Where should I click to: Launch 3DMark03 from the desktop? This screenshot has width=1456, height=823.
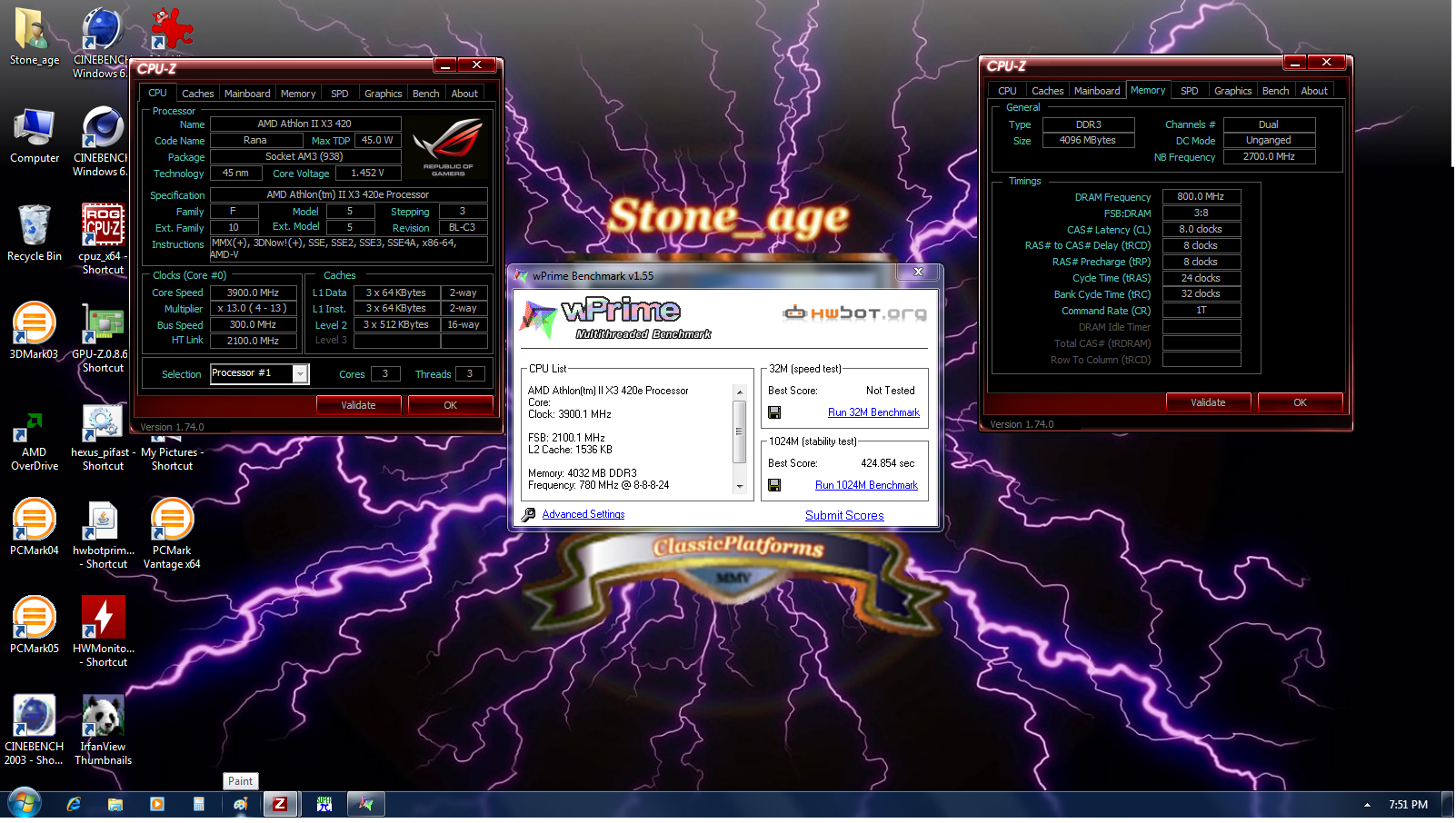tap(34, 331)
